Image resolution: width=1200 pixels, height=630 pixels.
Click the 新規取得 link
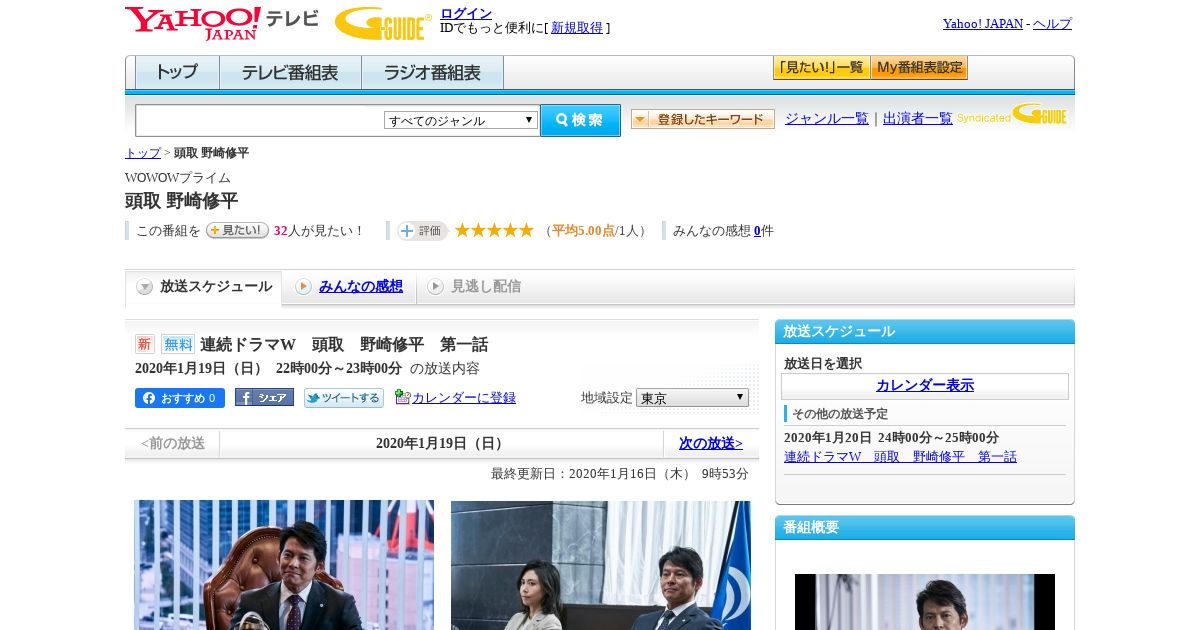pos(577,28)
